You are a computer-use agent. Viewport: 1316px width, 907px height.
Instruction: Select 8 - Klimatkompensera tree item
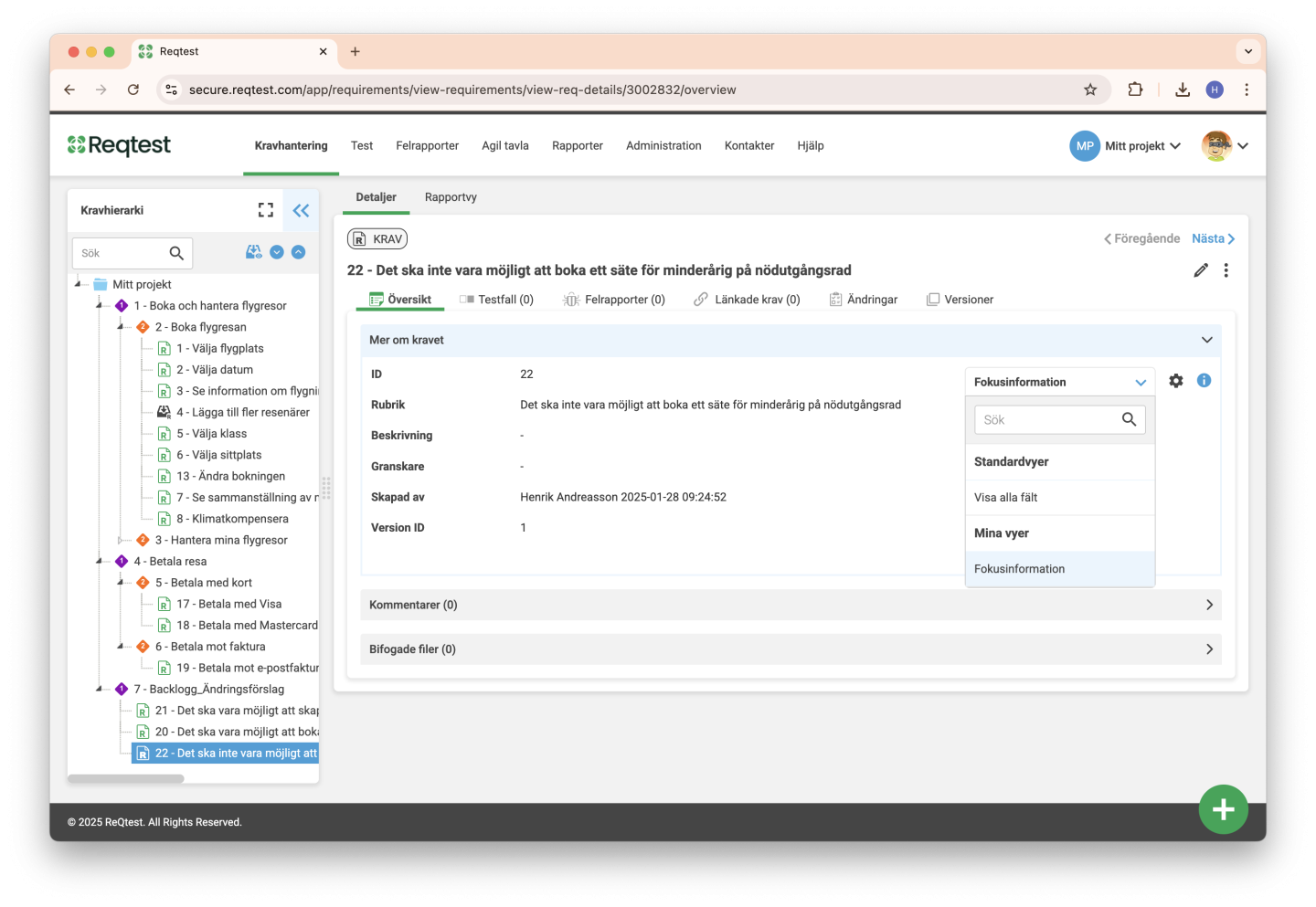[x=232, y=519]
